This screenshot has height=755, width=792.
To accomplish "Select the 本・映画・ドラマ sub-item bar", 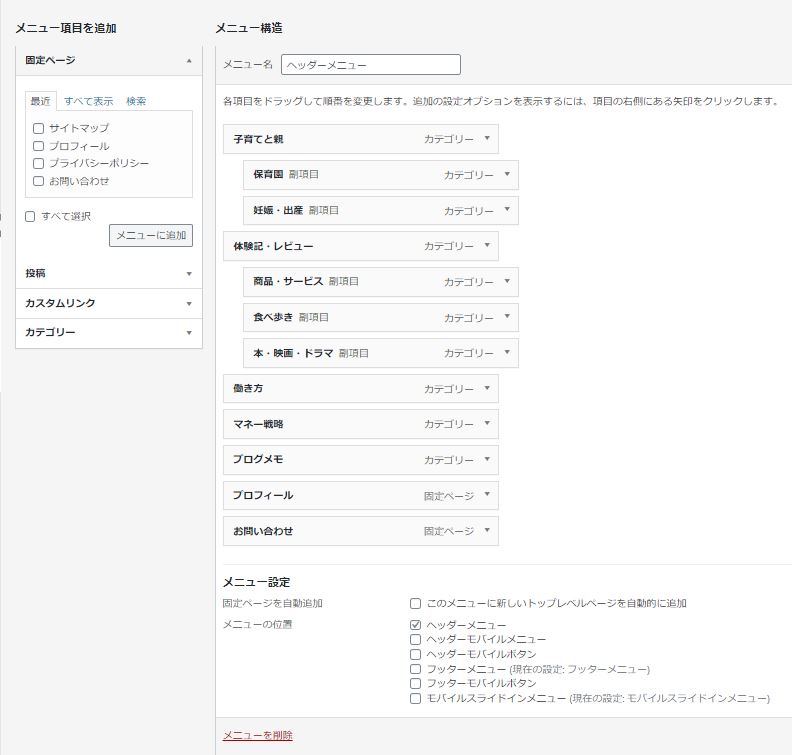I will 381,353.
